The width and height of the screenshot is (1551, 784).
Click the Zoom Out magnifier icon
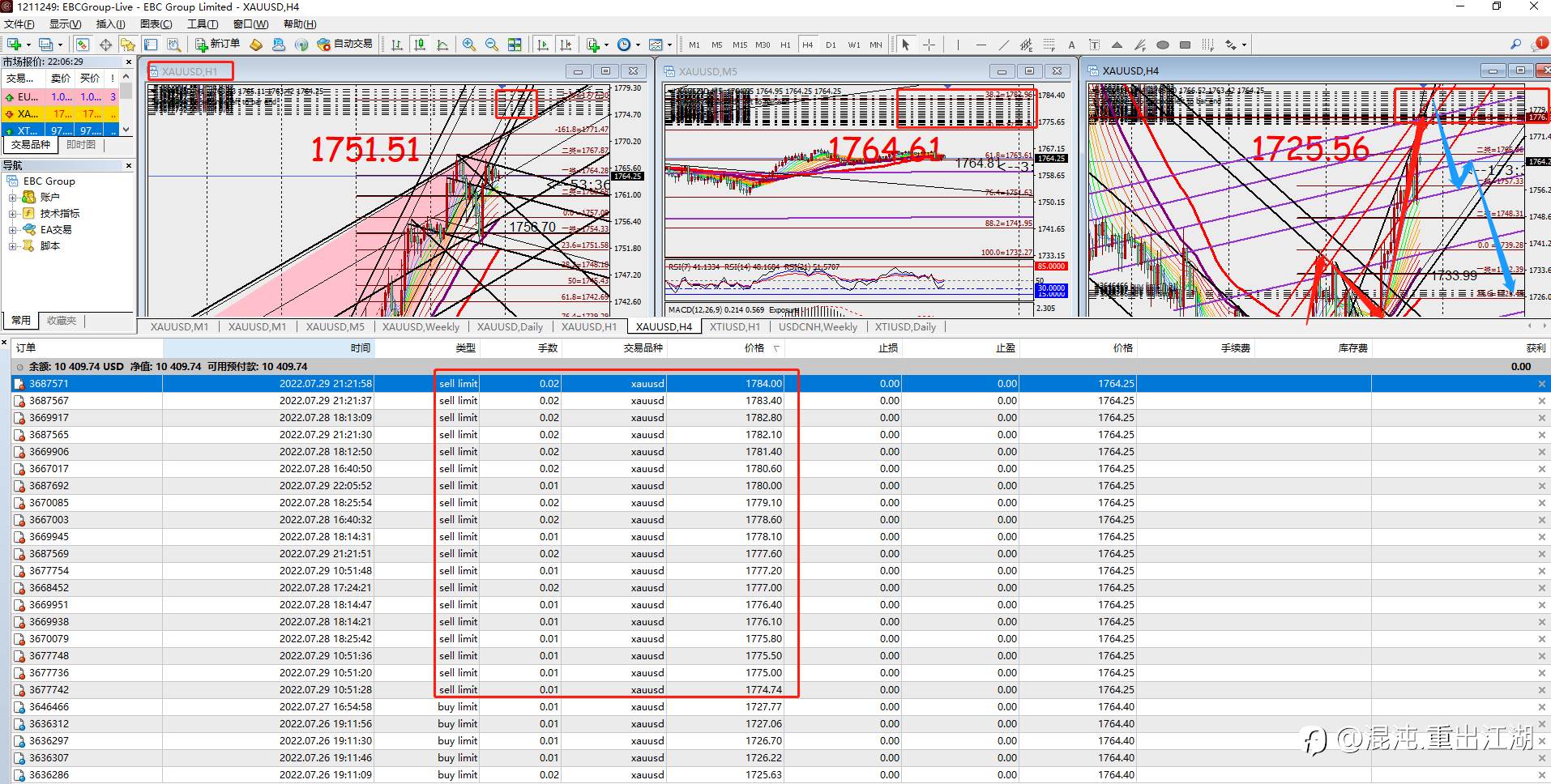[x=492, y=45]
